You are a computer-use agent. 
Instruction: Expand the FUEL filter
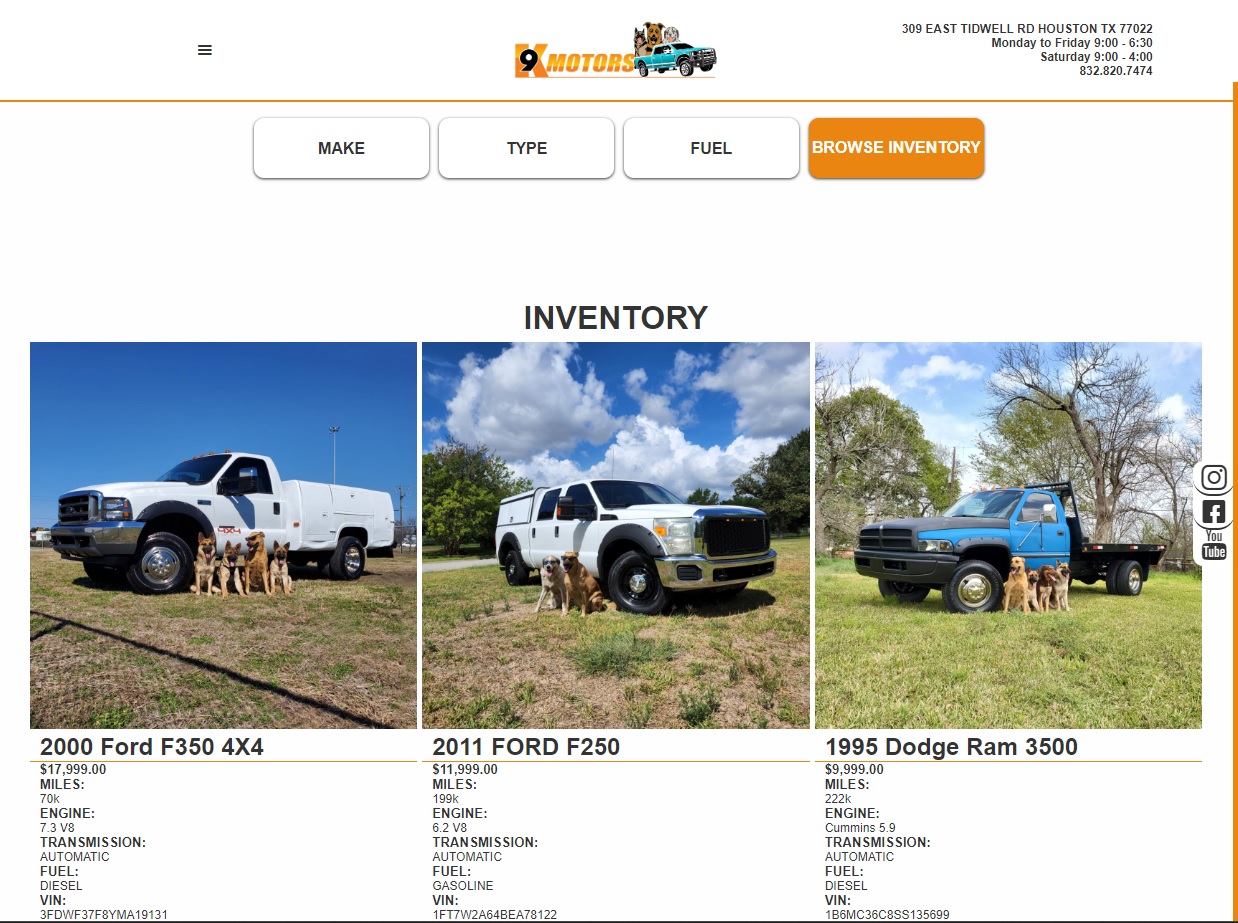[x=711, y=148]
